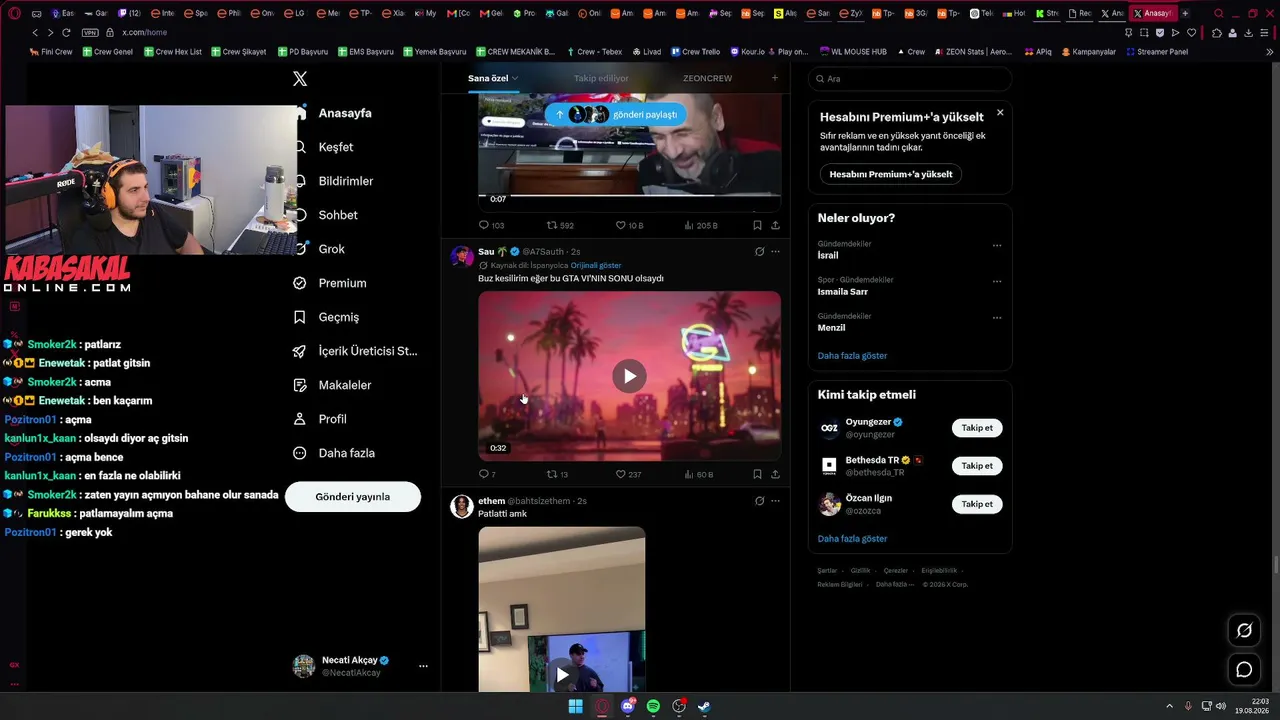Like Sau's post with 237 likes
The width and height of the screenshot is (1280, 720).
tap(628, 474)
